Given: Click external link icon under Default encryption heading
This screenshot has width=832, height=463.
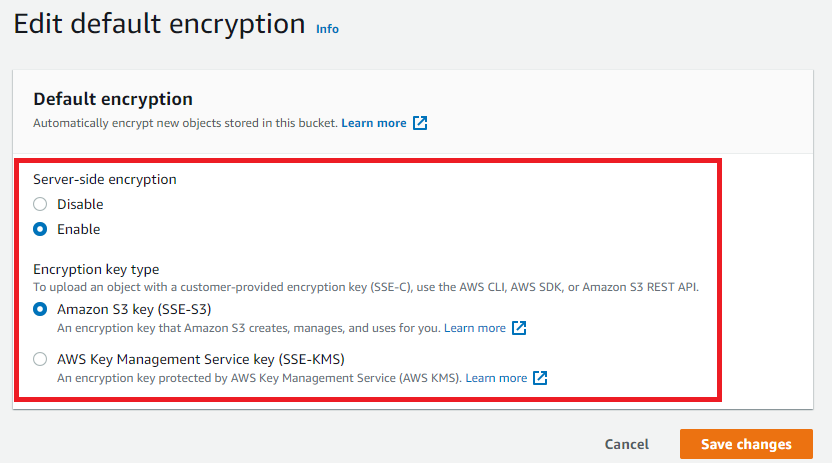Looking at the screenshot, I should [420, 123].
